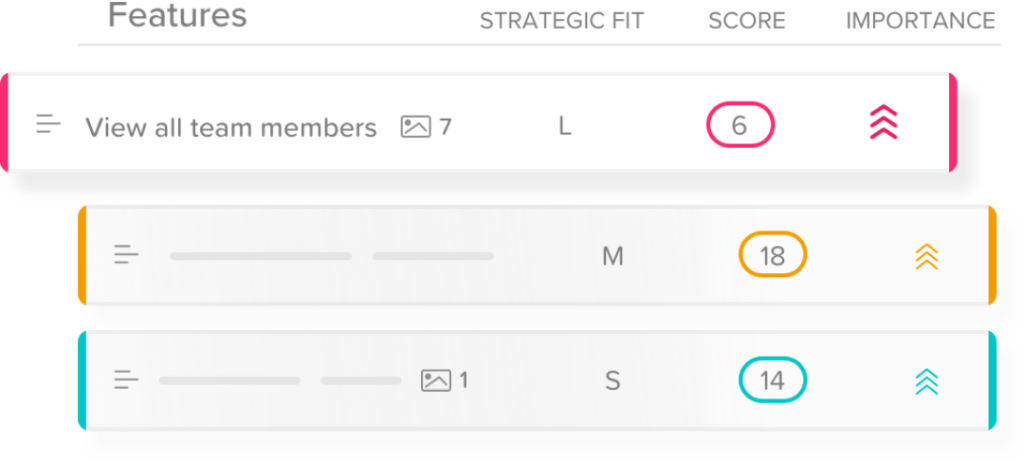Viewport: 1024px width, 462px height.
Task: Click the Features heading
Action: [x=178, y=16]
